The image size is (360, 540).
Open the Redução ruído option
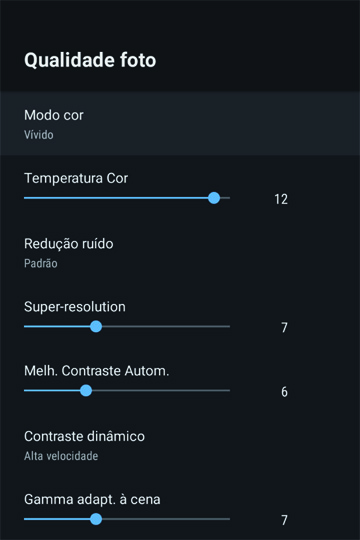tap(180, 252)
